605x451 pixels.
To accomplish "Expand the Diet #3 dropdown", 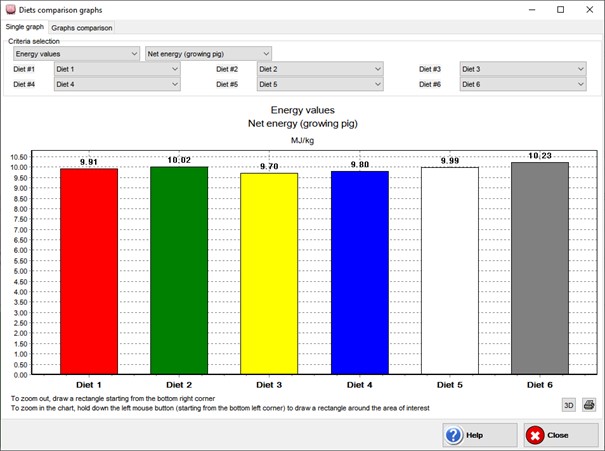I will [523, 69].
